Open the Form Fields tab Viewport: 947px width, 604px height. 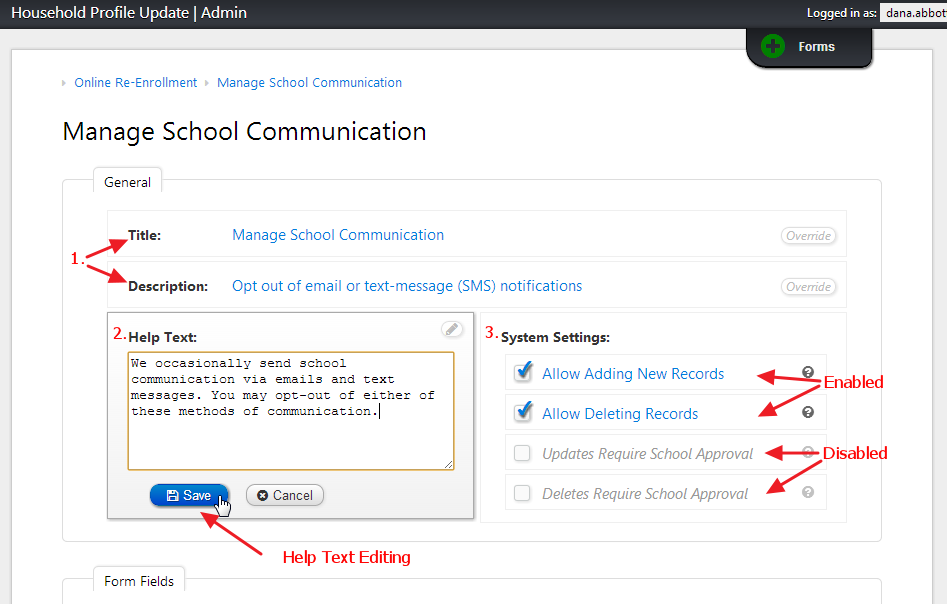click(x=138, y=579)
